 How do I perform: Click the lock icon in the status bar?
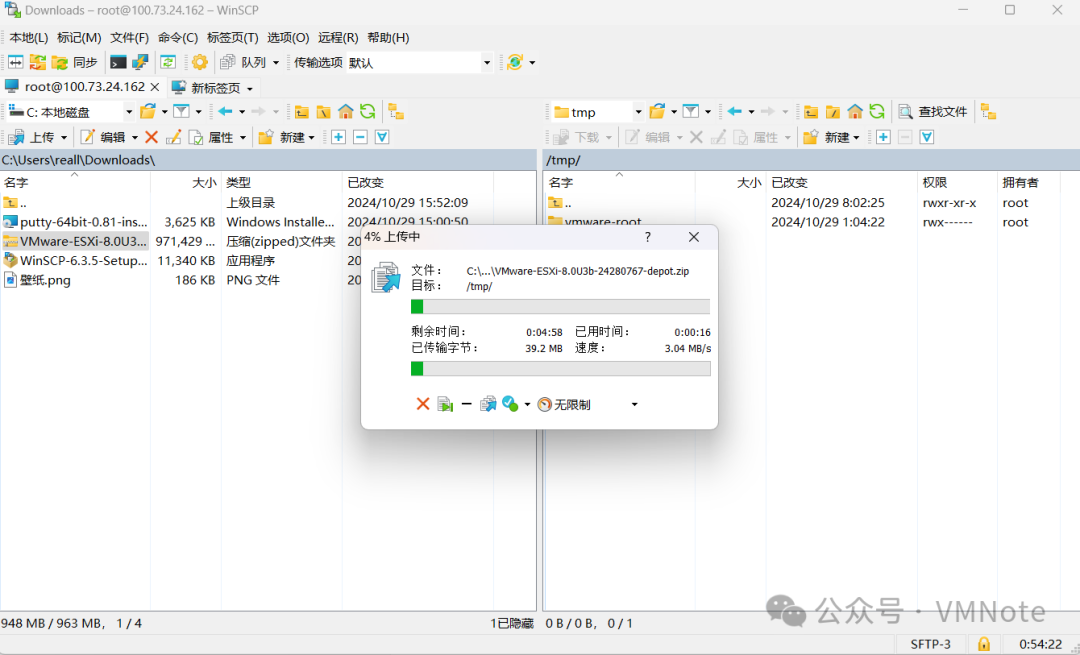[984, 644]
